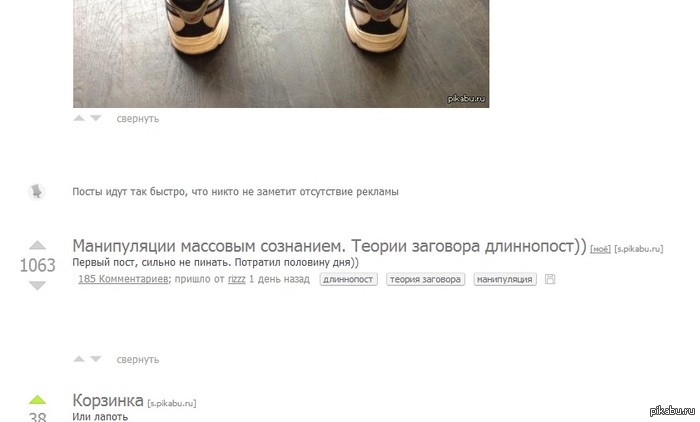Click the green upvote arrow on the Корзинка post
The height and width of the screenshot is (422, 700).
(38, 400)
